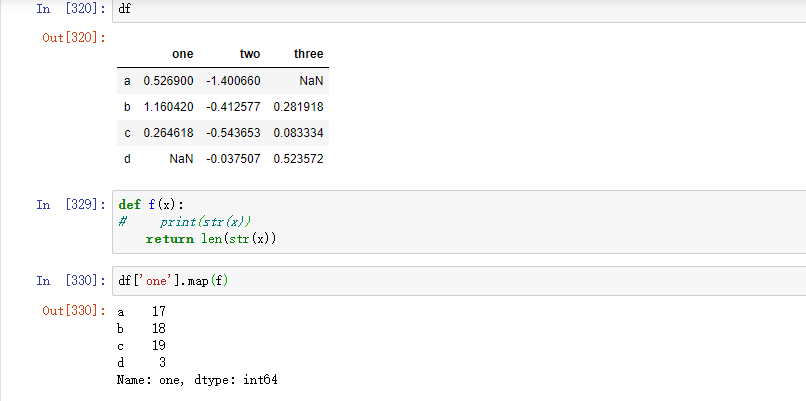Screen dimensions: 806x401
Task: Click the df['one'].map(f) code cell
Action: click(450, 281)
